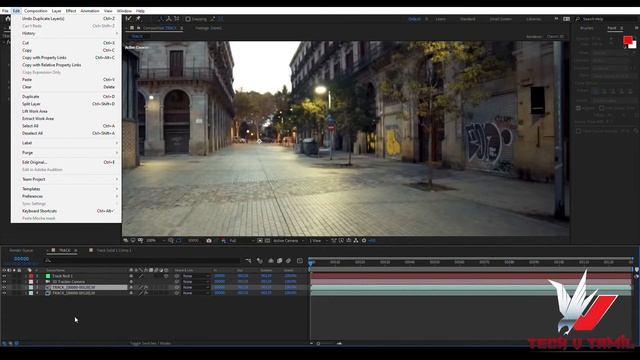Select the Track Solid 1 Comp 1 tab
The height and width of the screenshot is (360, 640).
point(114,250)
